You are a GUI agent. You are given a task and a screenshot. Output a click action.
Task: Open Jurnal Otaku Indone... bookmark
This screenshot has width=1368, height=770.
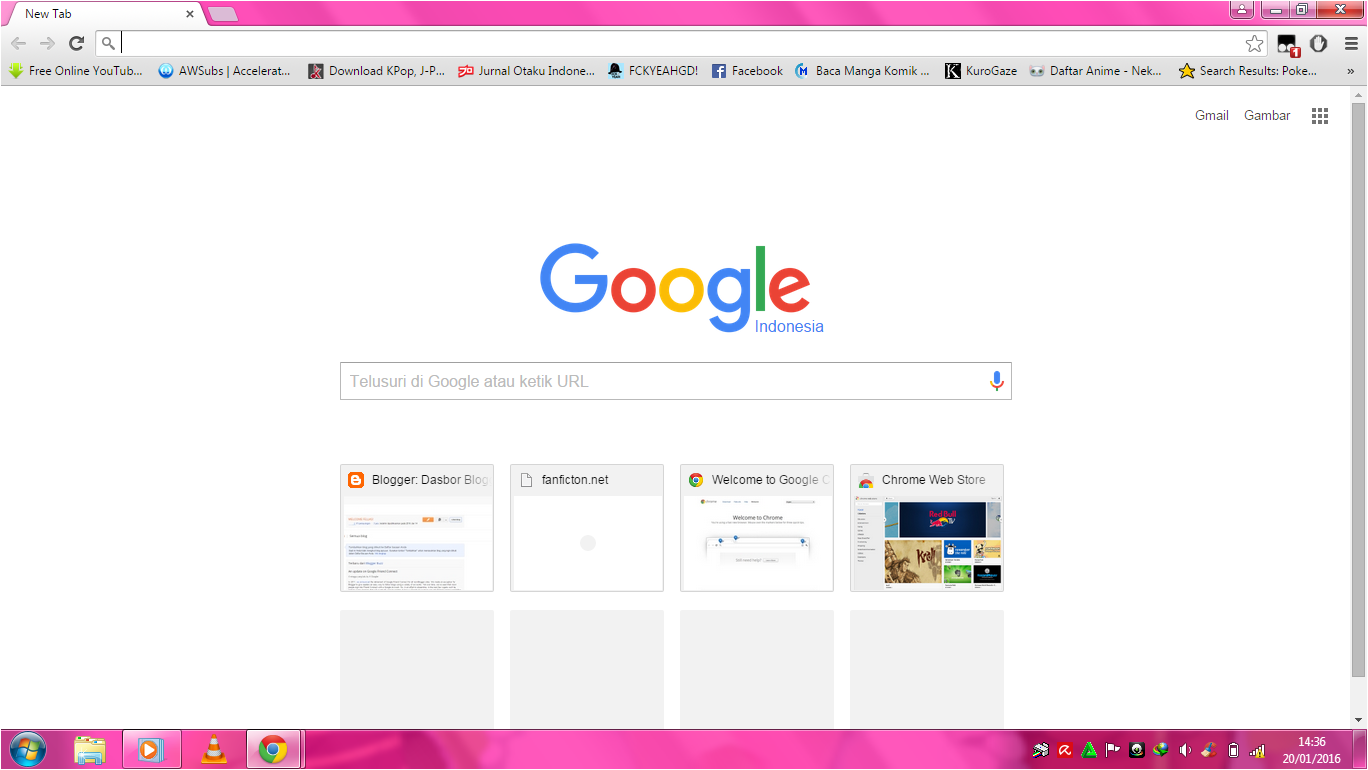pos(526,71)
